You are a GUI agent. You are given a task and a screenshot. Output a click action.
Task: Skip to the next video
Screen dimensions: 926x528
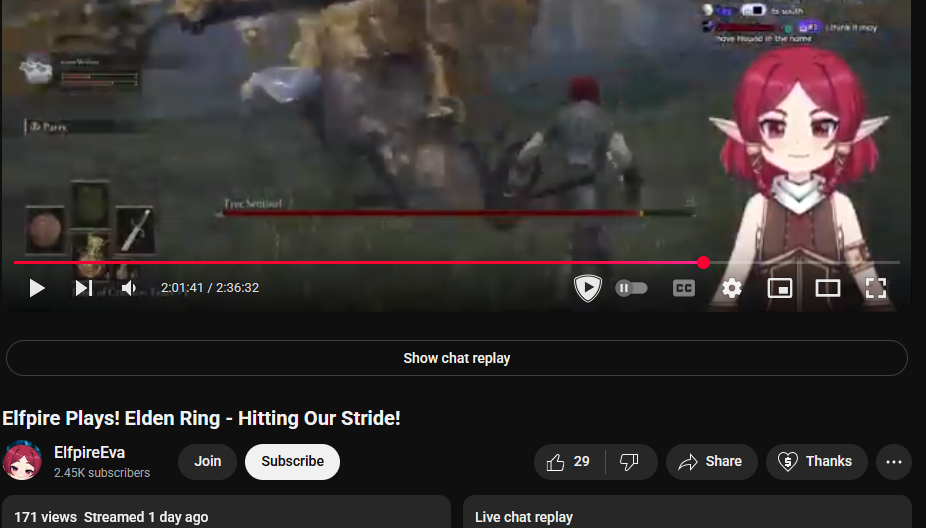pyautogui.click(x=83, y=288)
